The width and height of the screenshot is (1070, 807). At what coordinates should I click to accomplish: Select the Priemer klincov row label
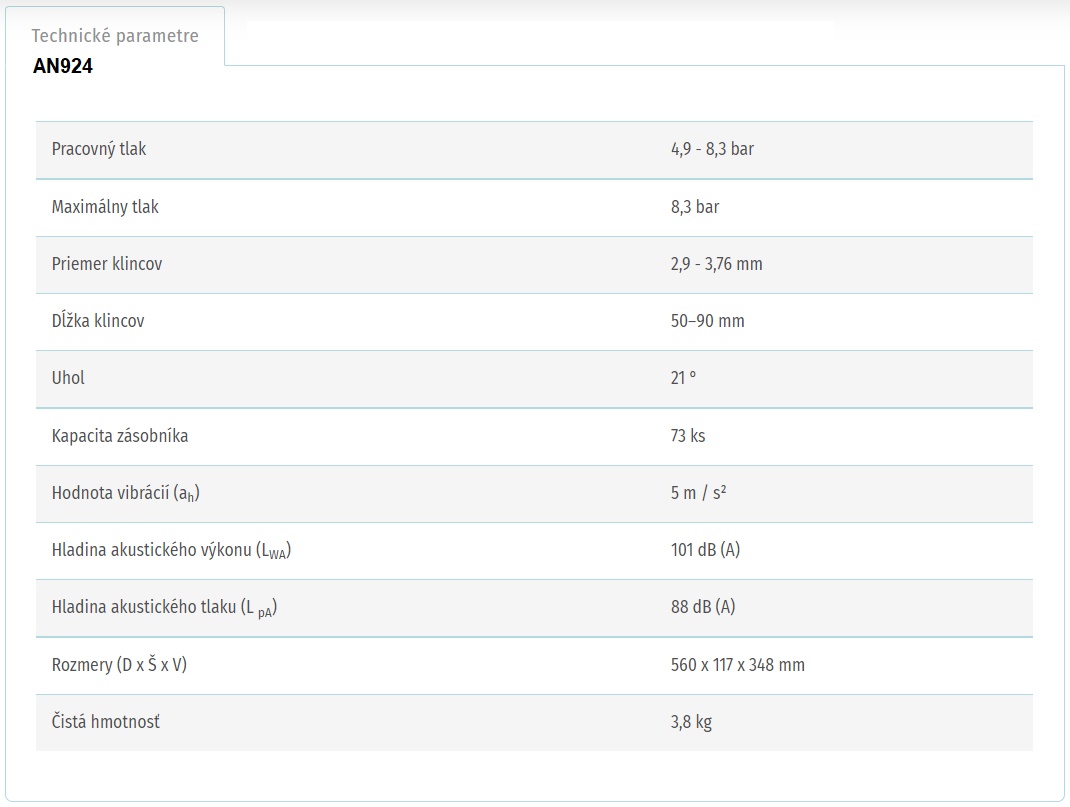click(x=107, y=264)
